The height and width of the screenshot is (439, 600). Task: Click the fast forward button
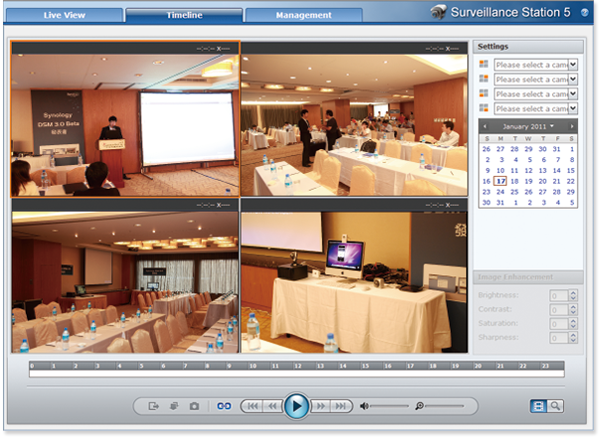pos(320,406)
